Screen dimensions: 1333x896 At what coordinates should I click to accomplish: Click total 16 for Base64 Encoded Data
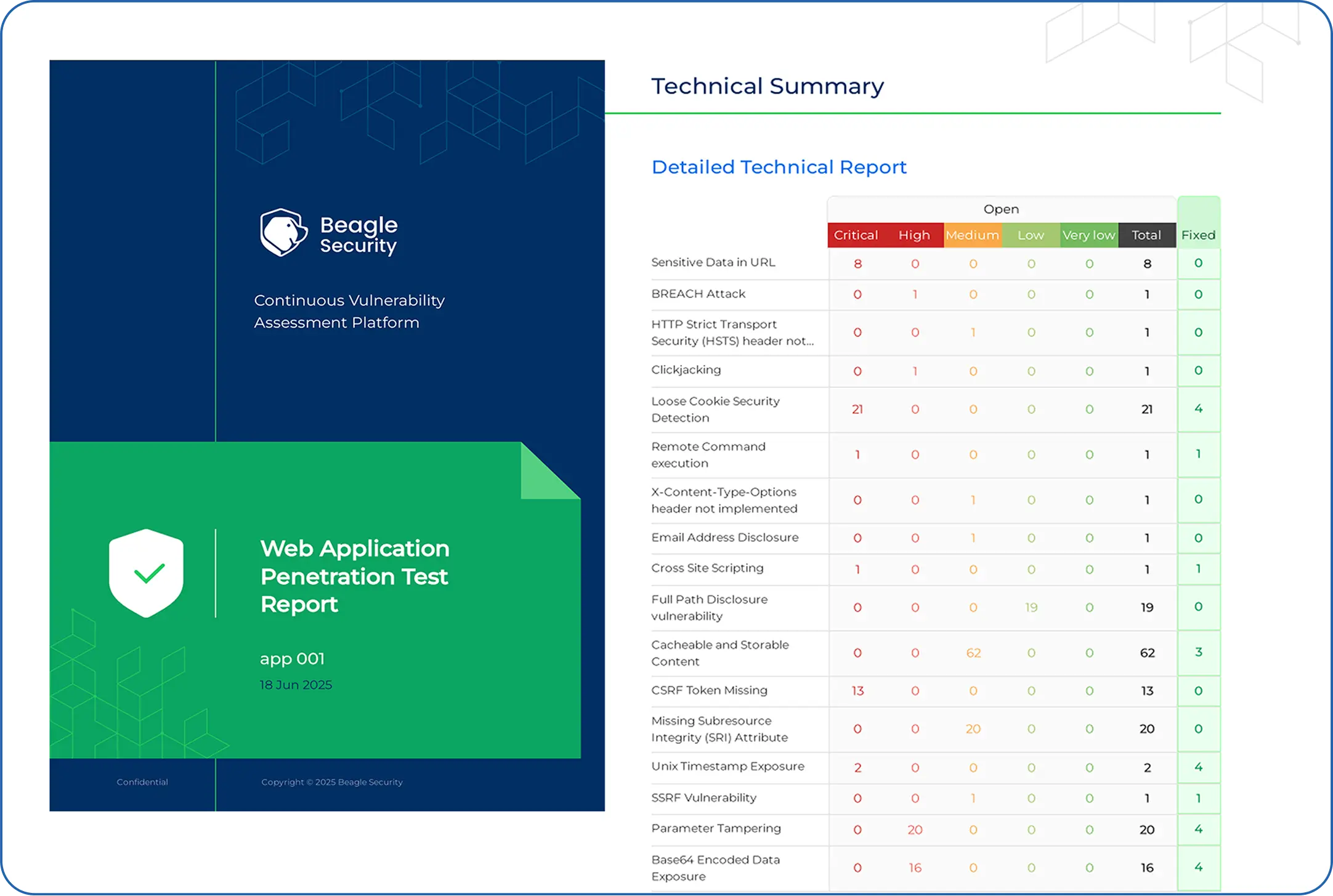point(1147,868)
